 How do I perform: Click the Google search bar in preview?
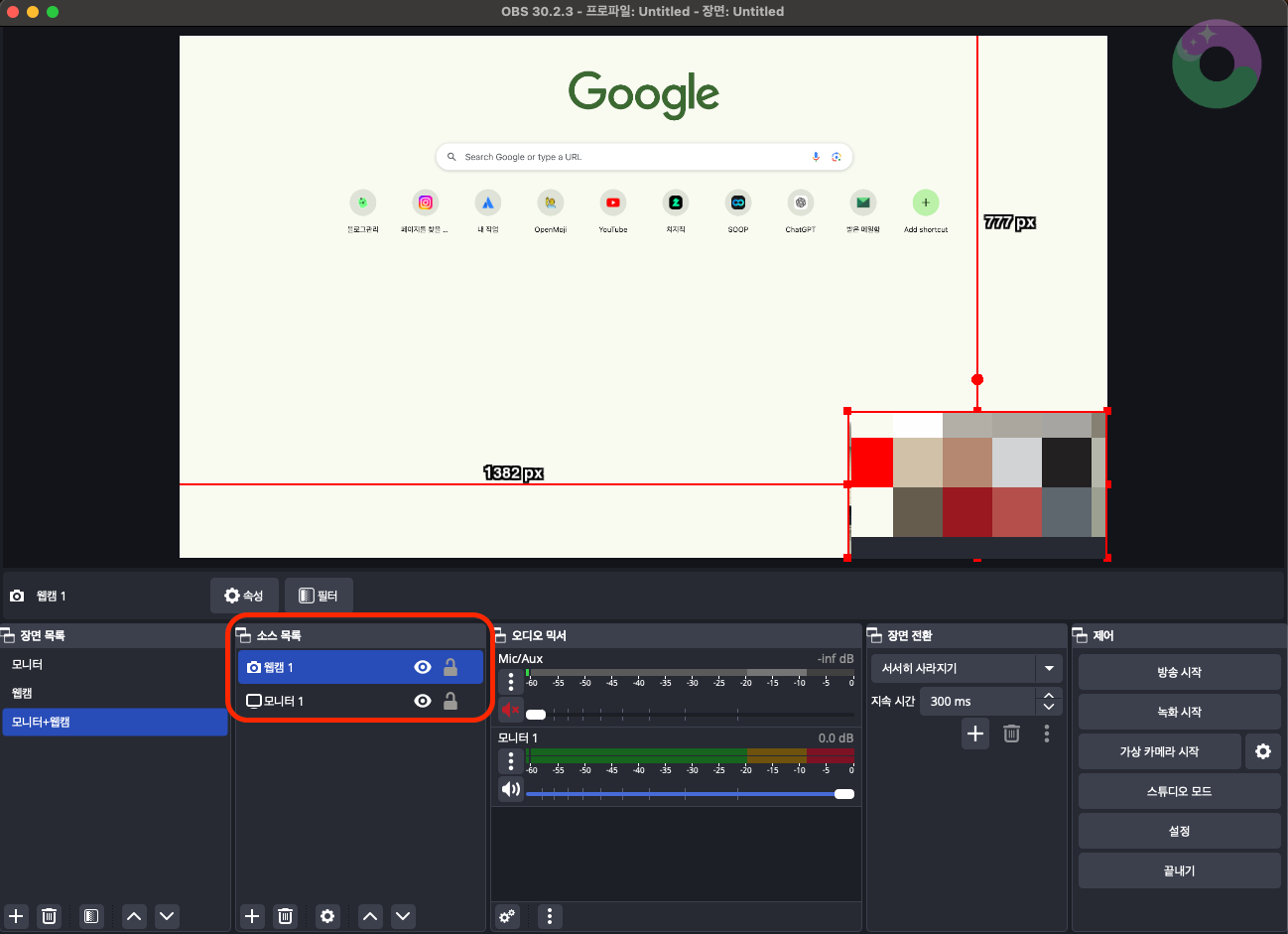[644, 157]
